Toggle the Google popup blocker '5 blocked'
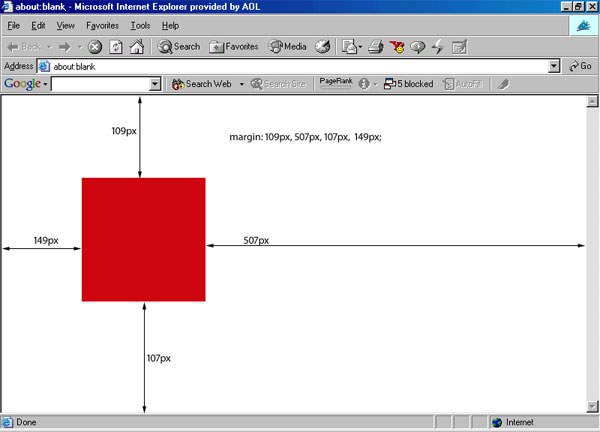This screenshot has width=600, height=432. (x=410, y=84)
